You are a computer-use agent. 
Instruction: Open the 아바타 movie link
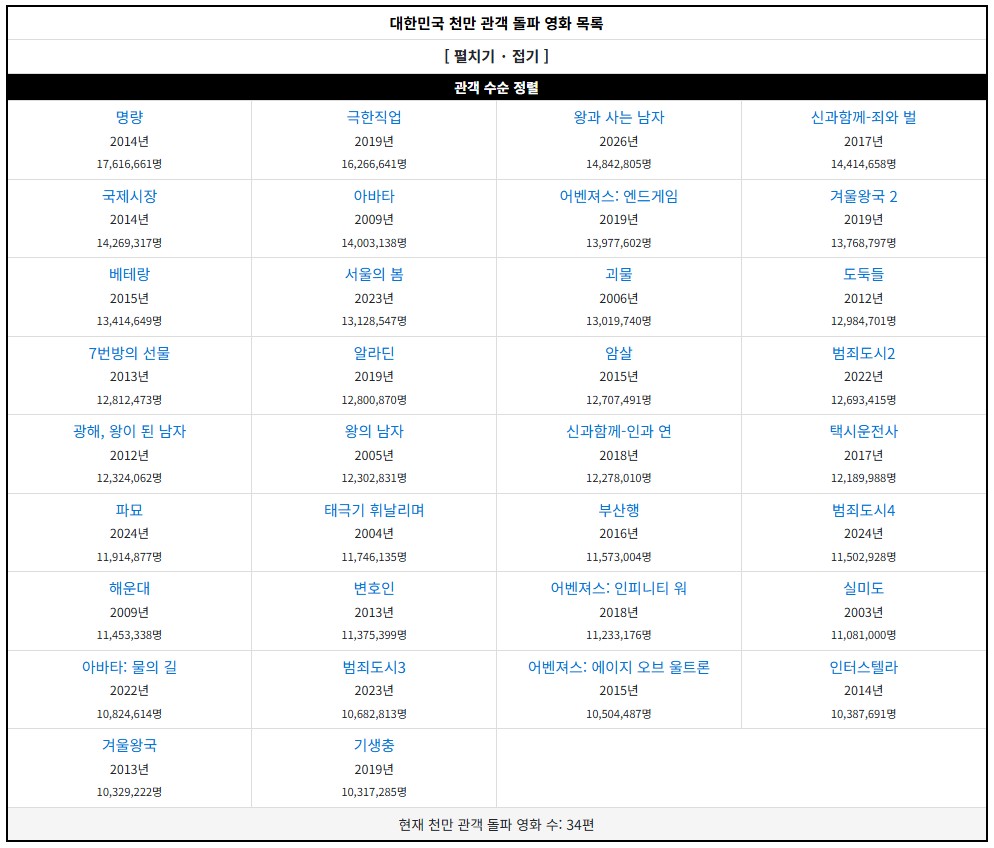point(374,196)
